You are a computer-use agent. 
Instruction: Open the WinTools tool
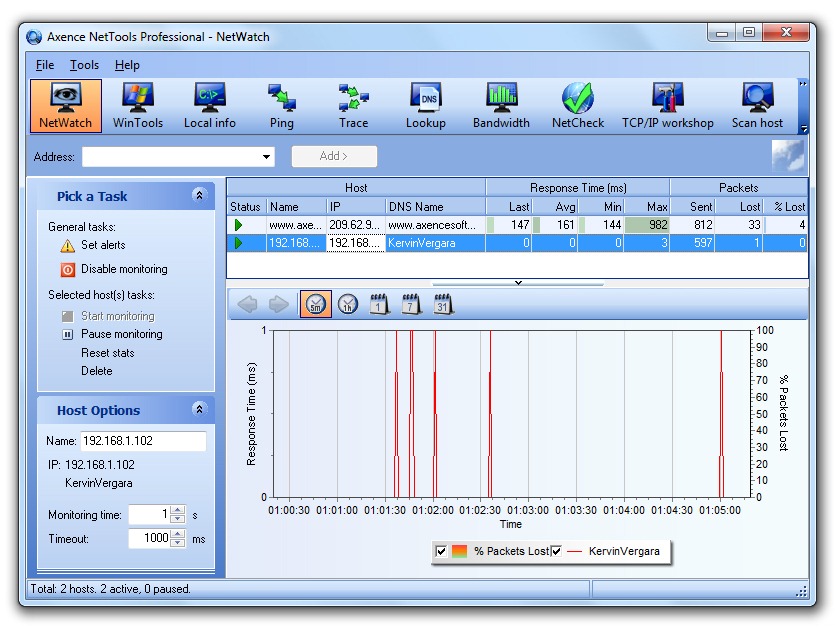tap(138, 106)
